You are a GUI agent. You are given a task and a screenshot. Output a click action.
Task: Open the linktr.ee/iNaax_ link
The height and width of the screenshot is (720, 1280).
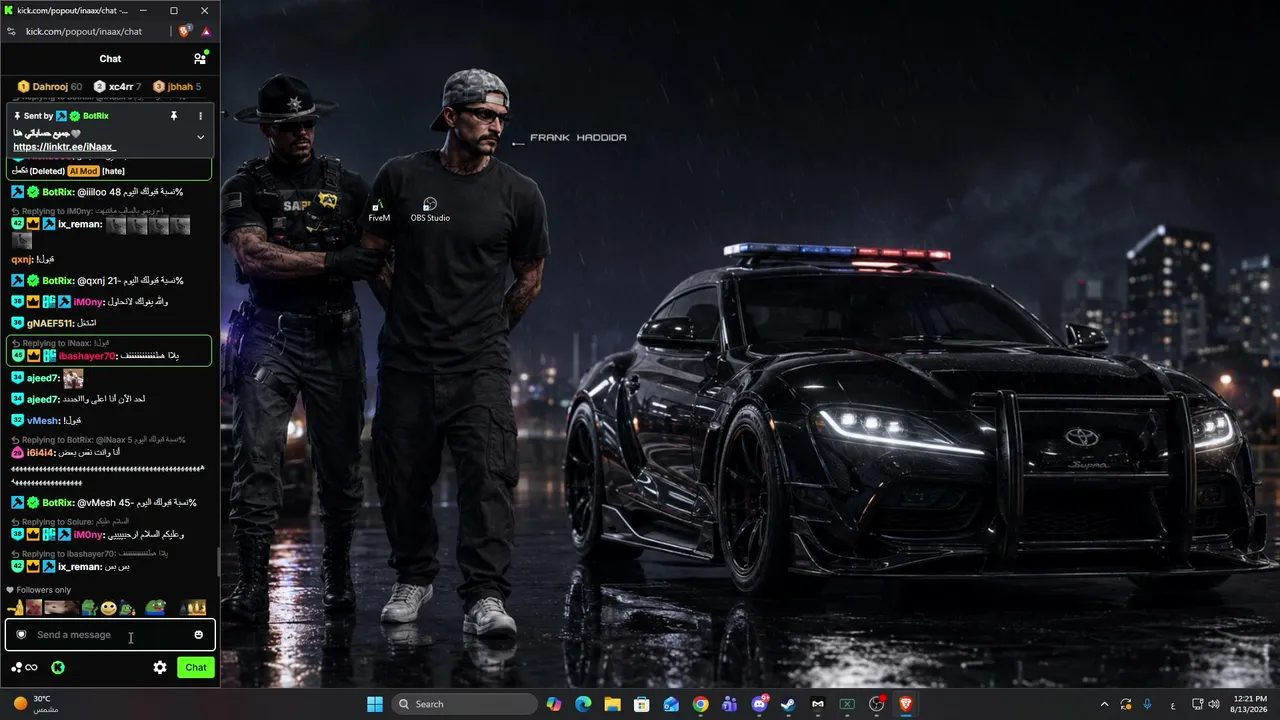click(x=64, y=147)
